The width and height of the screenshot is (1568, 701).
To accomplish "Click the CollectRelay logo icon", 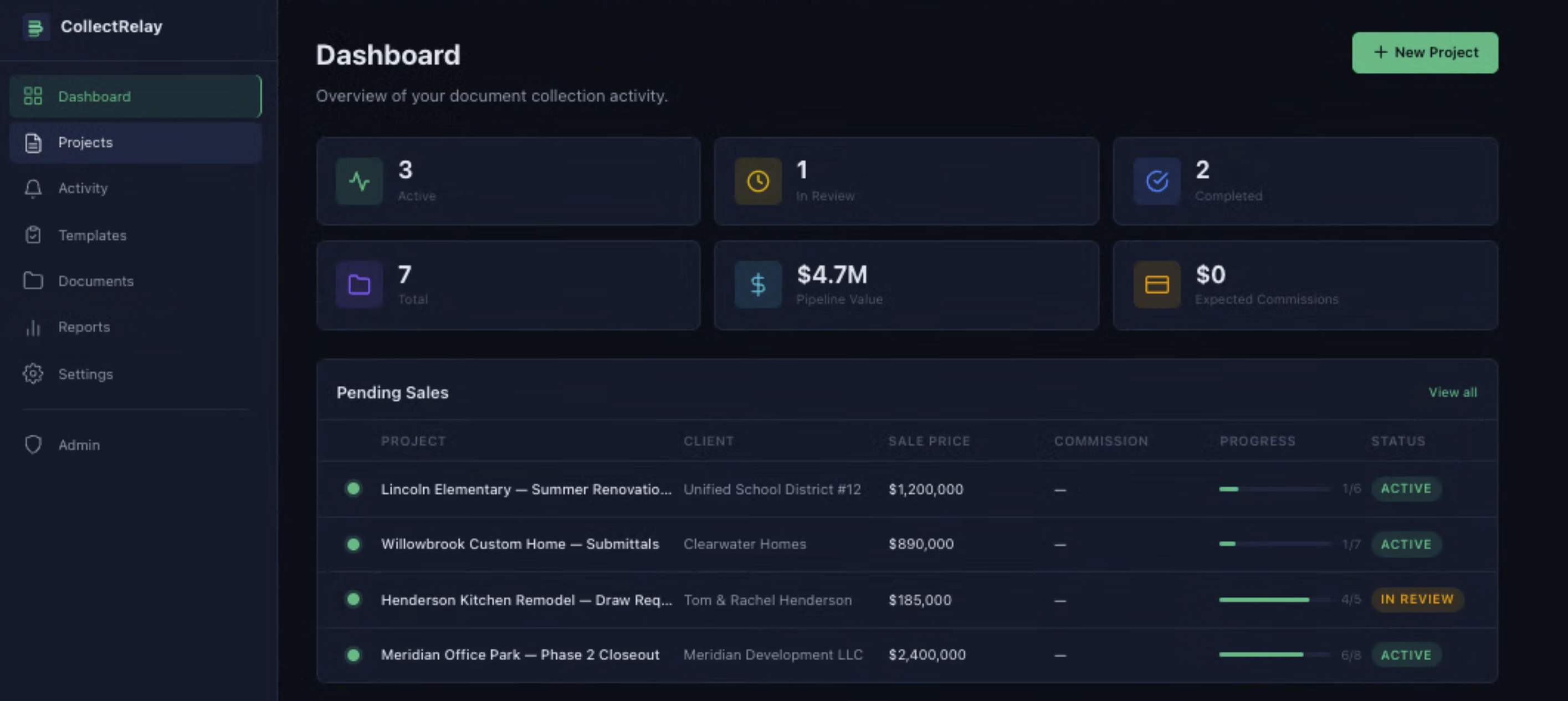I will [37, 27].
